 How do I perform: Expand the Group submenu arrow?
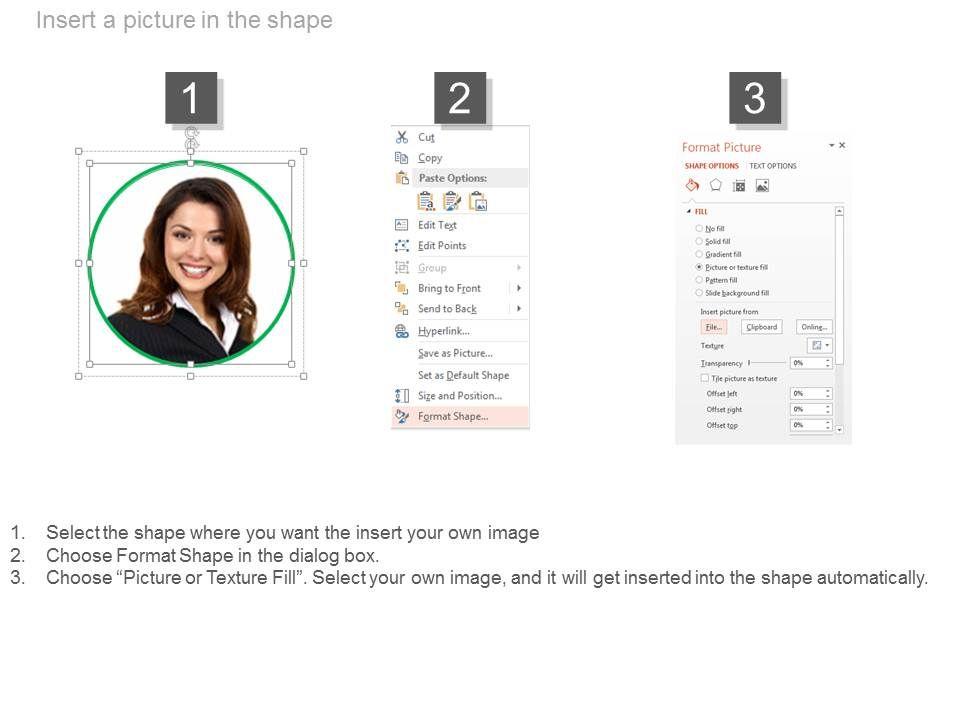click(x=519, y=268)
